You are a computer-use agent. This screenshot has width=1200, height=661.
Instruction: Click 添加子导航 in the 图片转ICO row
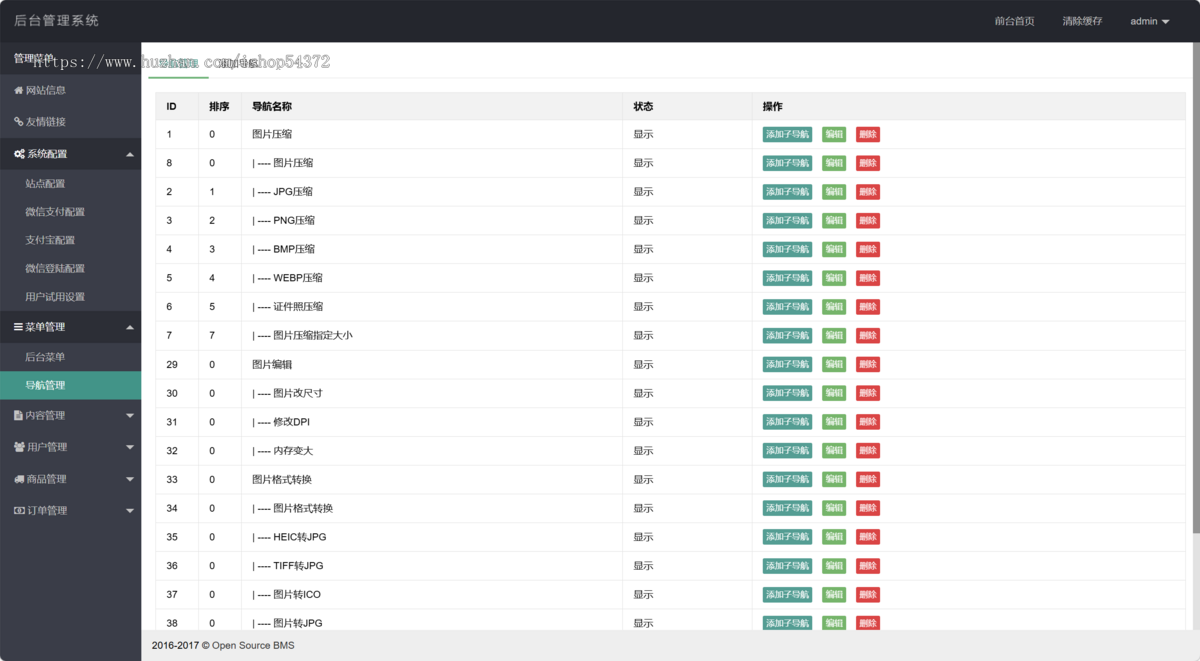tap(787, 595)
